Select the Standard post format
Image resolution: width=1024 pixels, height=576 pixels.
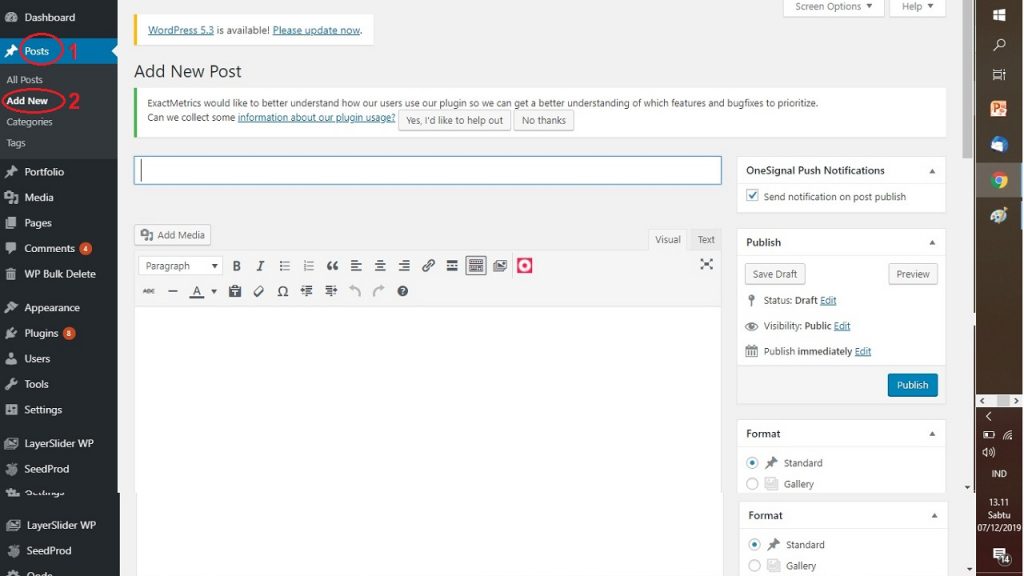click(x=752, y=463)
